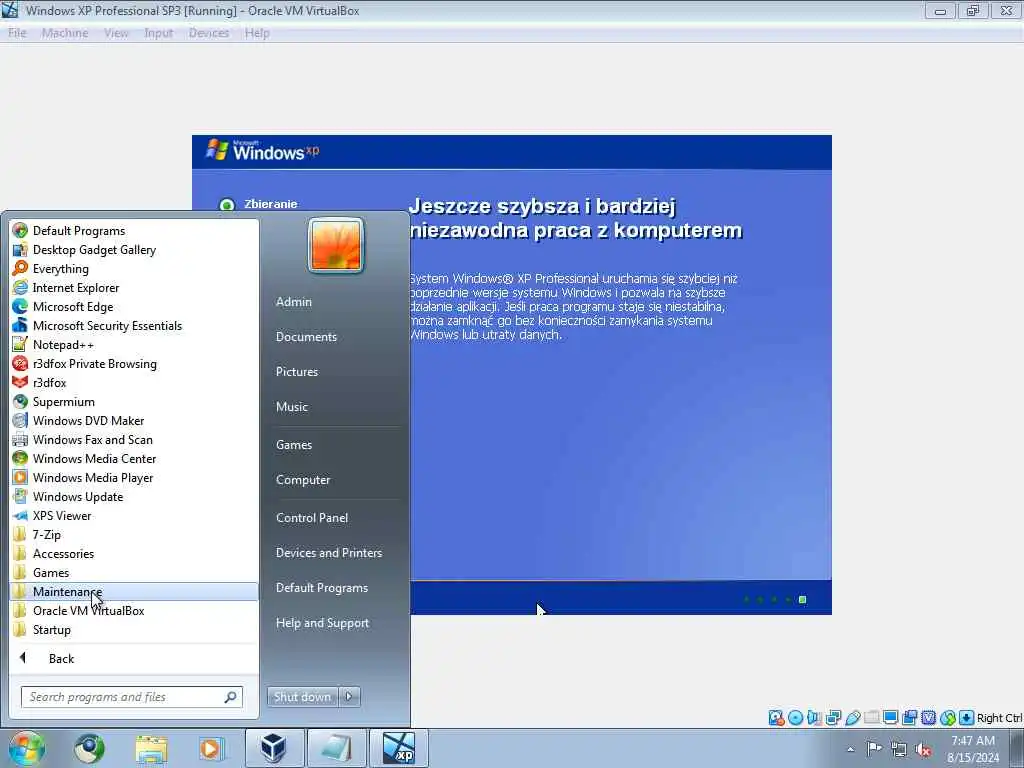
Task: Open the VirtualBox File menu
Action: [x=17, y=33]
